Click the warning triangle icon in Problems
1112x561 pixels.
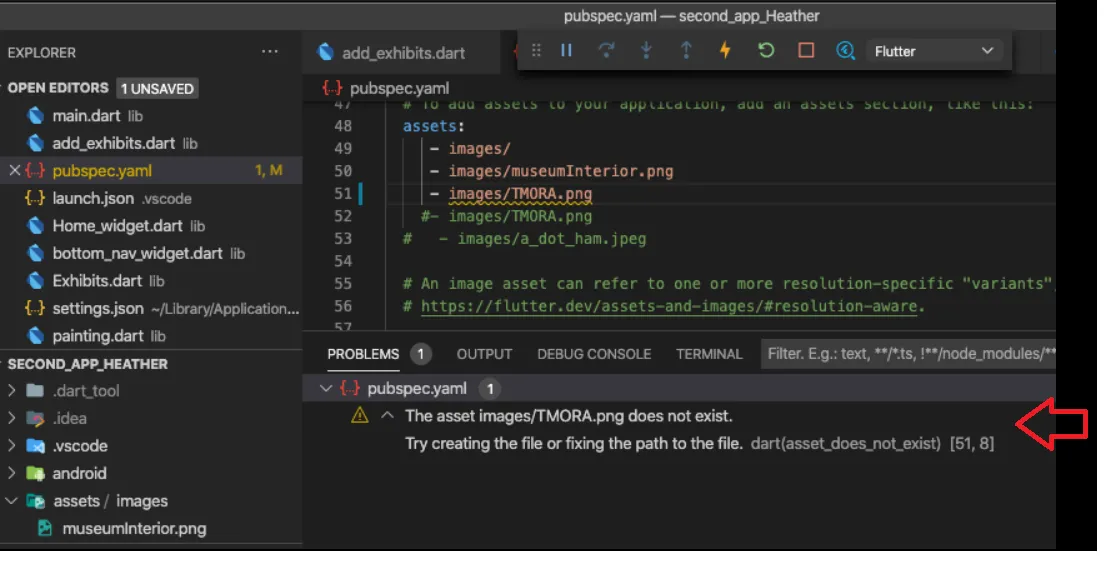tap(360, 416)
